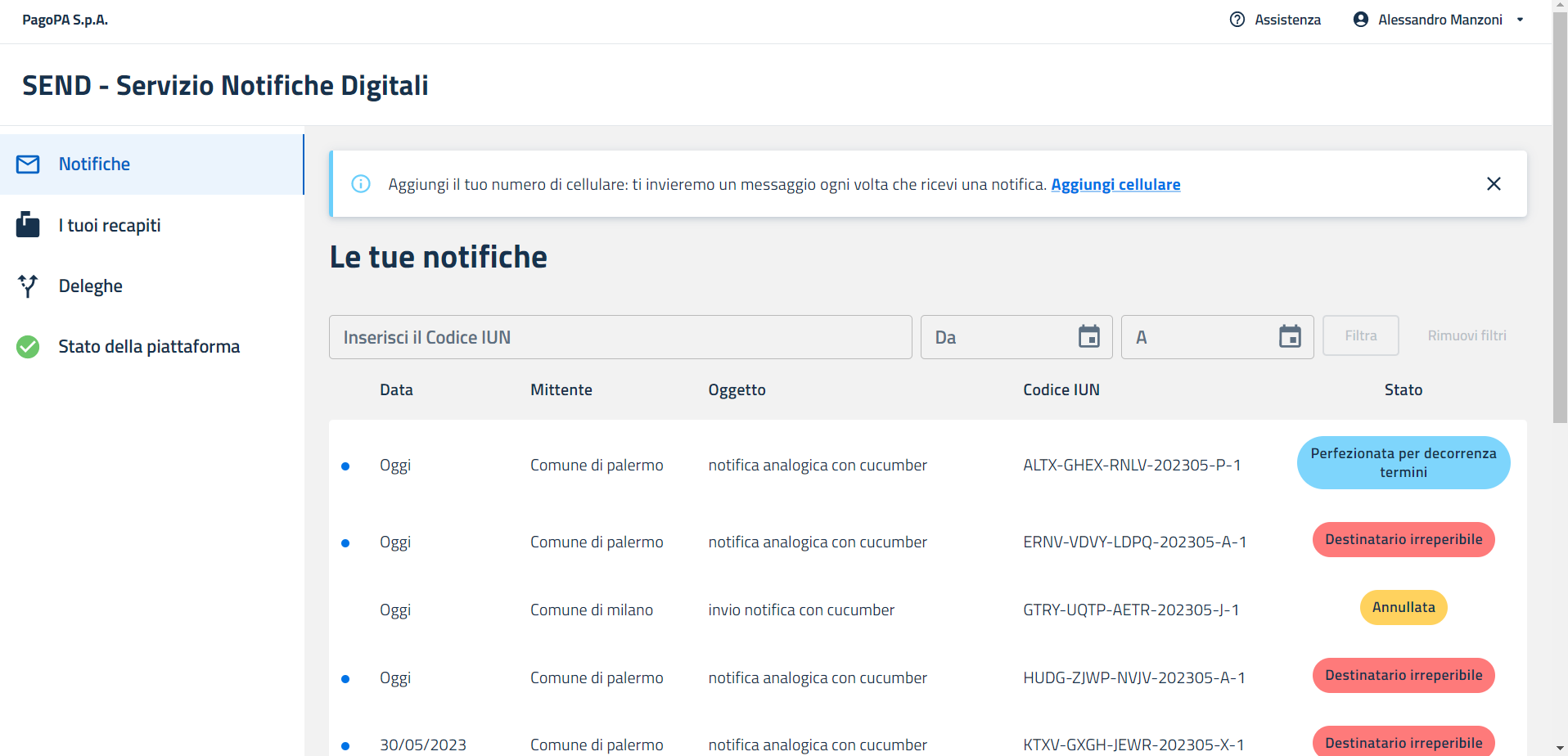
Task: Click the vertical page scrollbar
Action: (1560, 245)
